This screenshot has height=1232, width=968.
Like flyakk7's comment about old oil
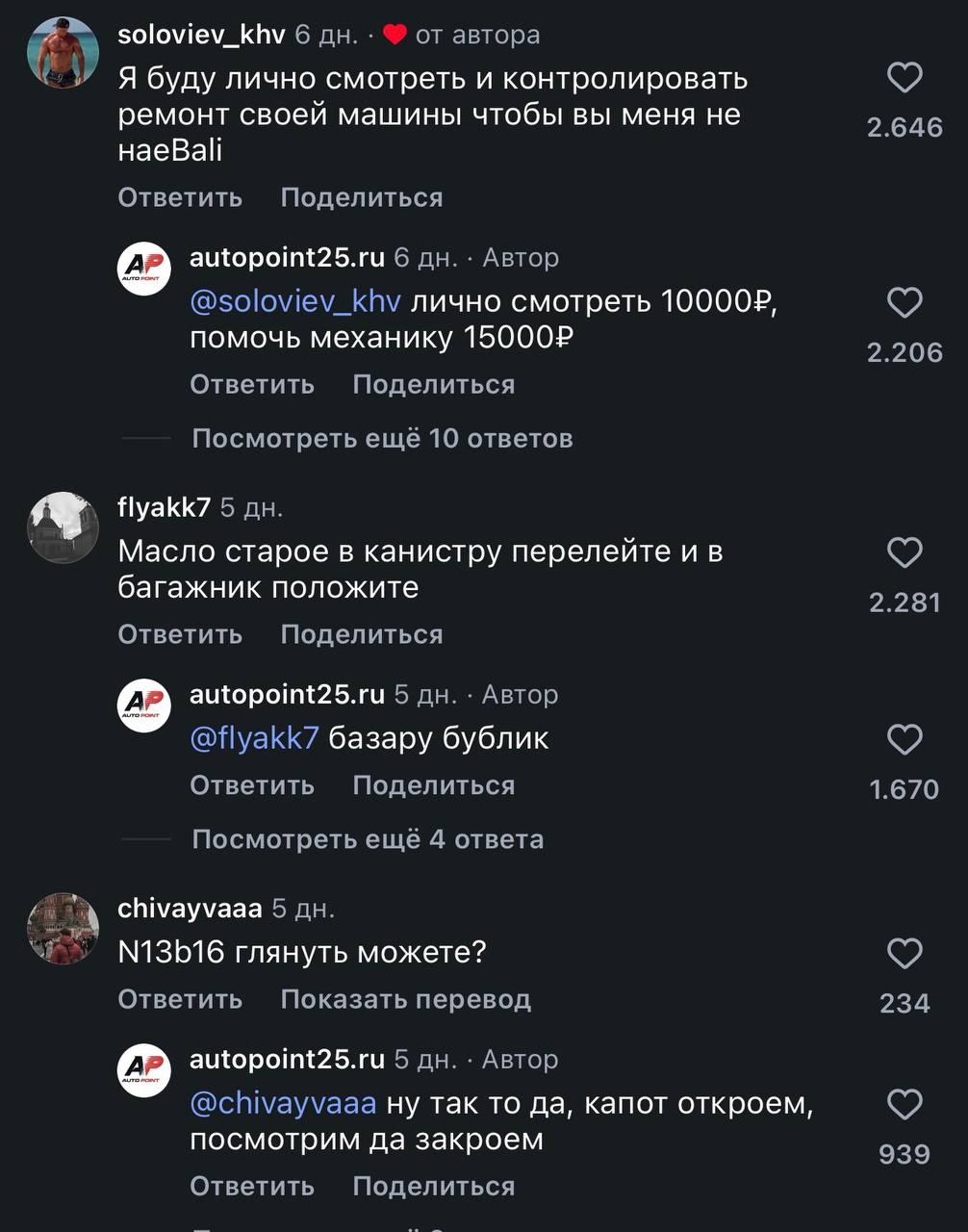click(904, 552)
